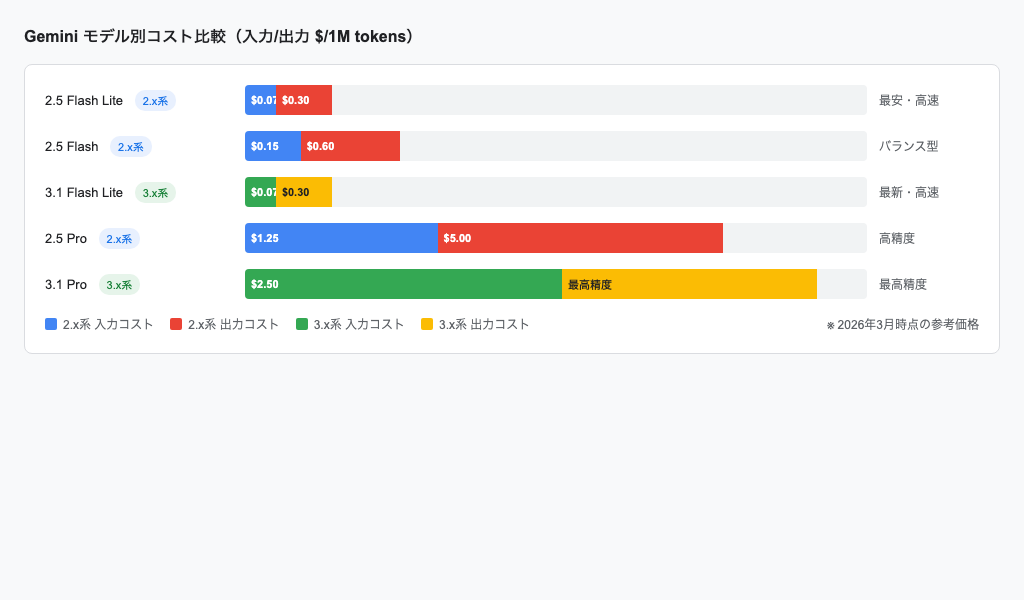Click the 2.5 Flash model name label

72,147
